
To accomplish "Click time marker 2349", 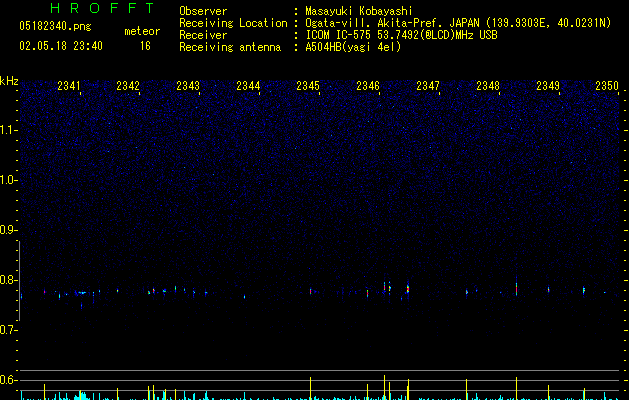I will [548, 86].
